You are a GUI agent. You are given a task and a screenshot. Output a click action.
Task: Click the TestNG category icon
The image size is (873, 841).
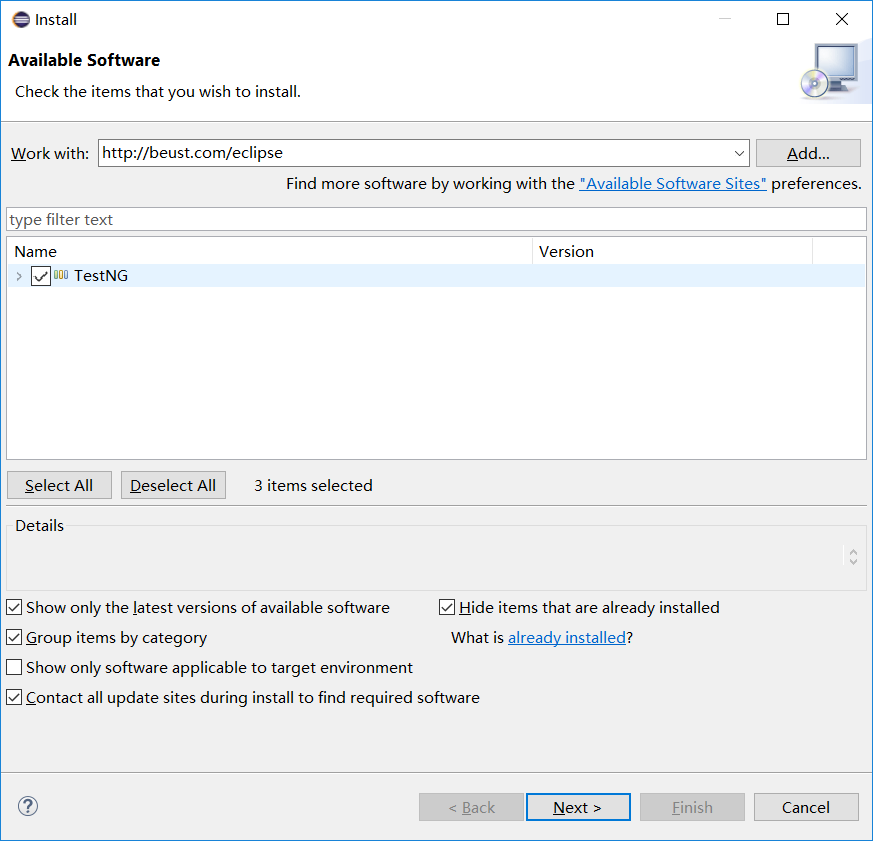tap(61, 275)
